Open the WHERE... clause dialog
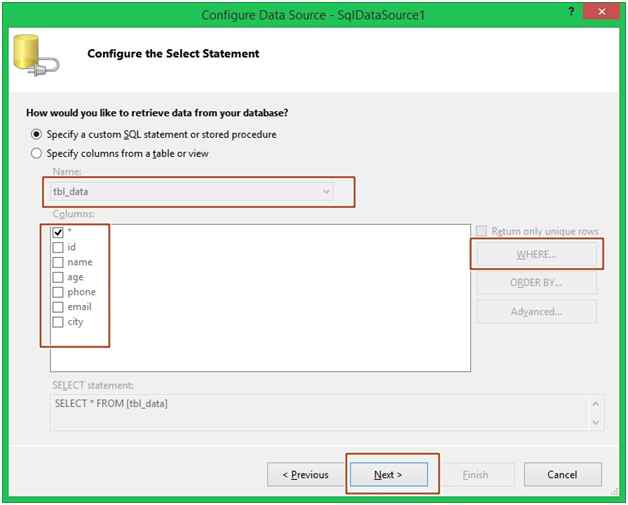This screenshot has width=628, height=505. tap(536, 254)
